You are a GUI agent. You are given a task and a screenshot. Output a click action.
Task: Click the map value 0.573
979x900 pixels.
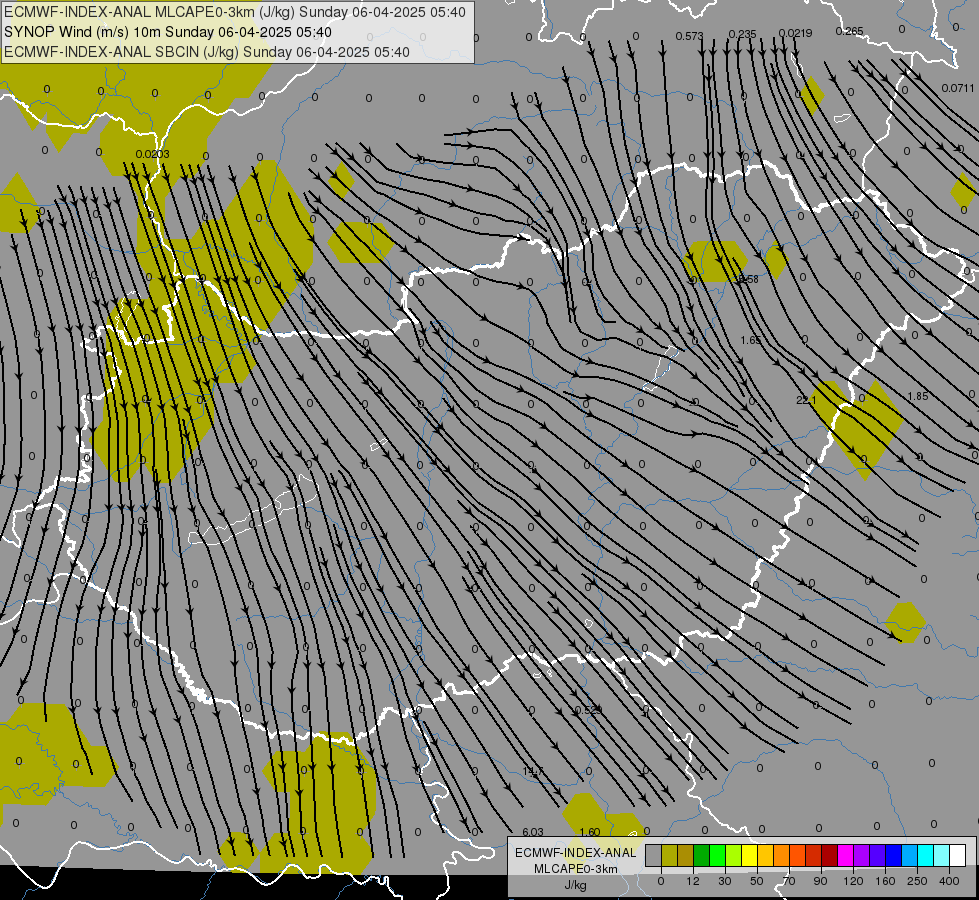pyautogui.click(x=689, y=36)
